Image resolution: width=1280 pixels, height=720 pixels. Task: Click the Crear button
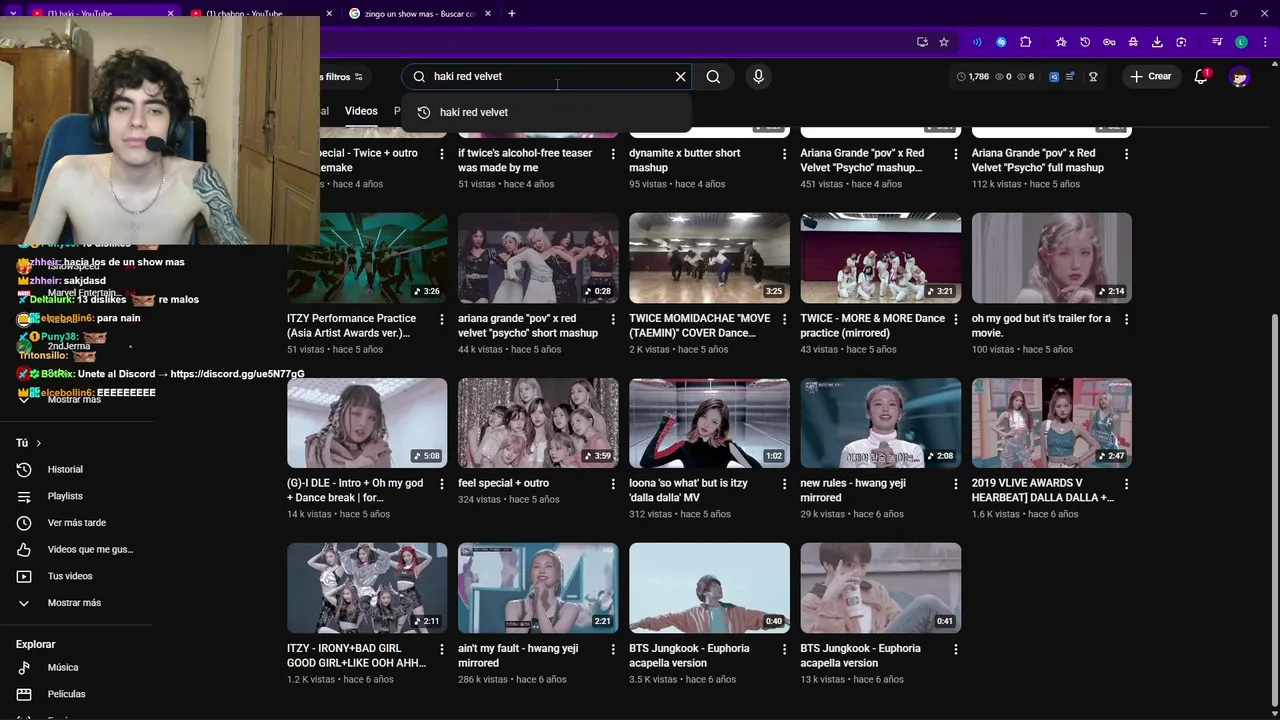pyautogui.click(x=1150, y=76)
